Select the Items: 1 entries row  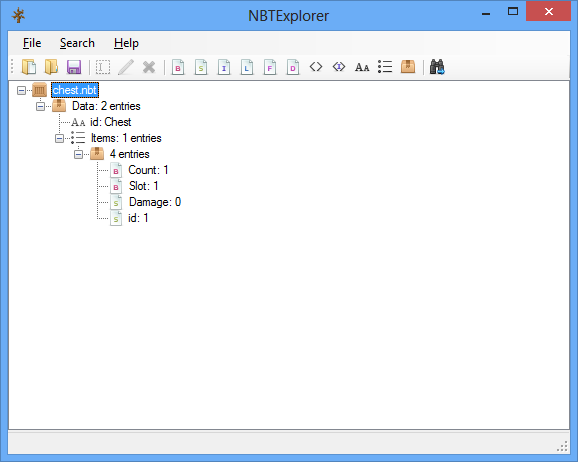126,138
